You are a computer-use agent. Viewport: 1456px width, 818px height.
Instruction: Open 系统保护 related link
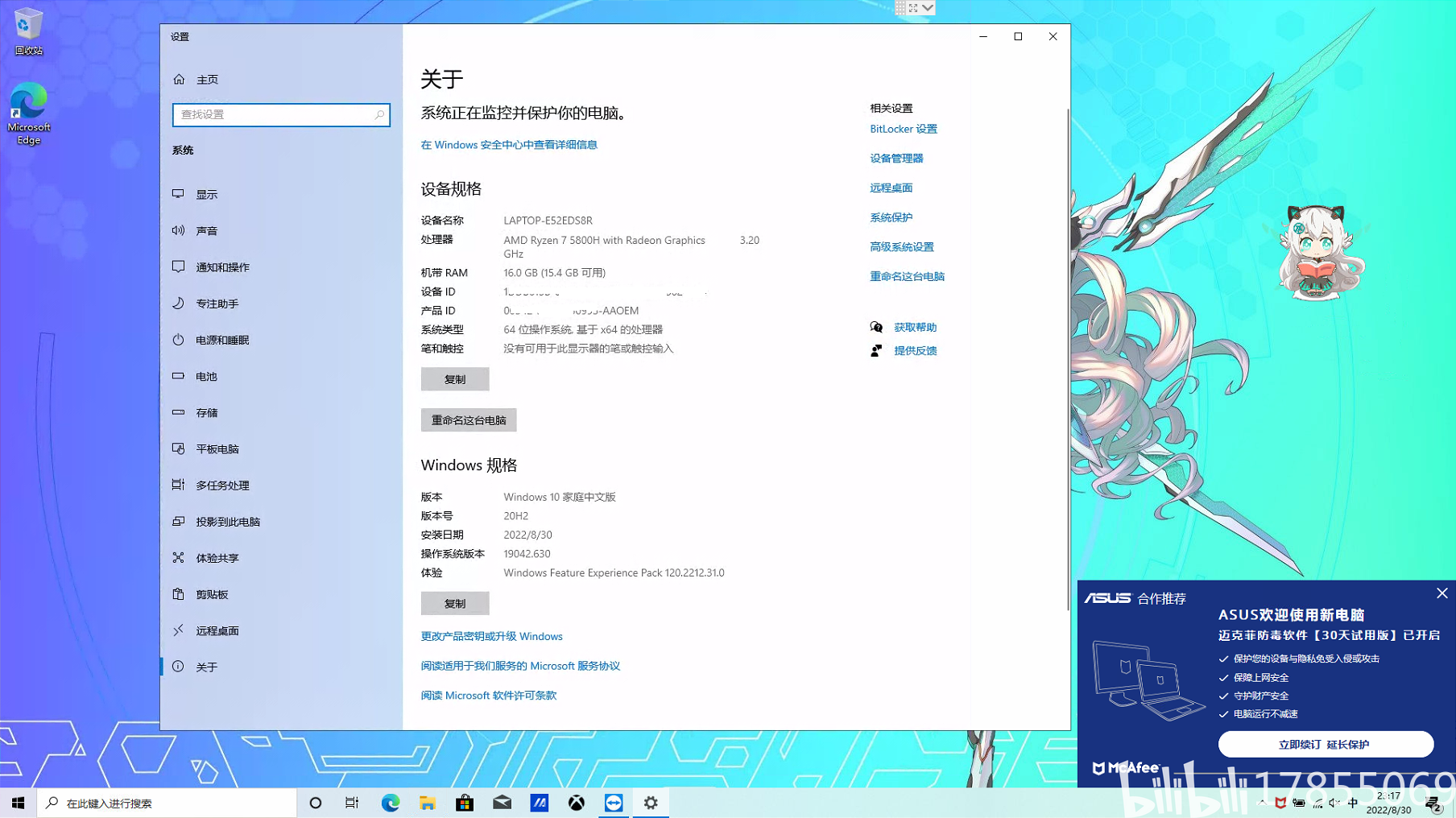click(x=891, y=217)
